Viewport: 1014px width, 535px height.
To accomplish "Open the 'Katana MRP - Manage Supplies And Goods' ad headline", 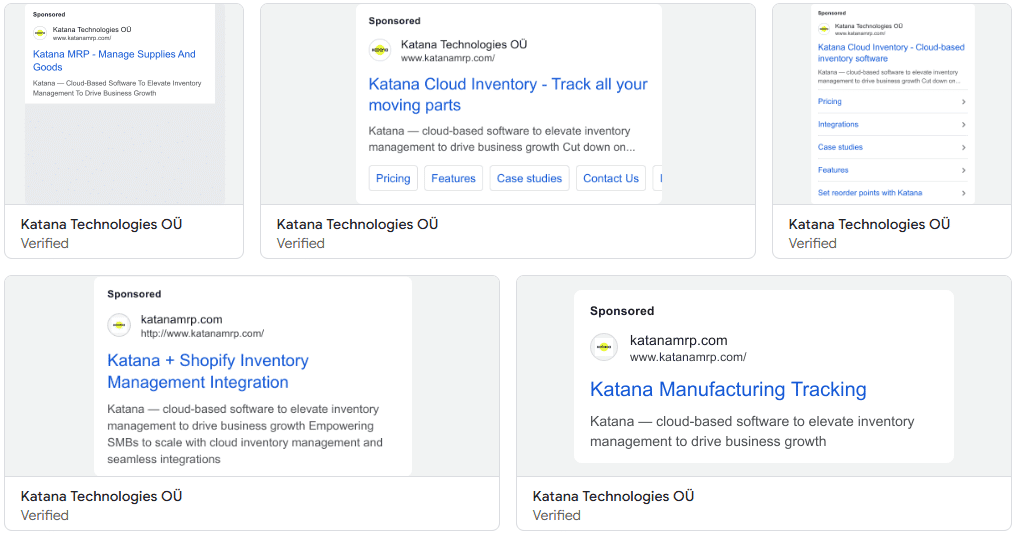I will 114,60.
